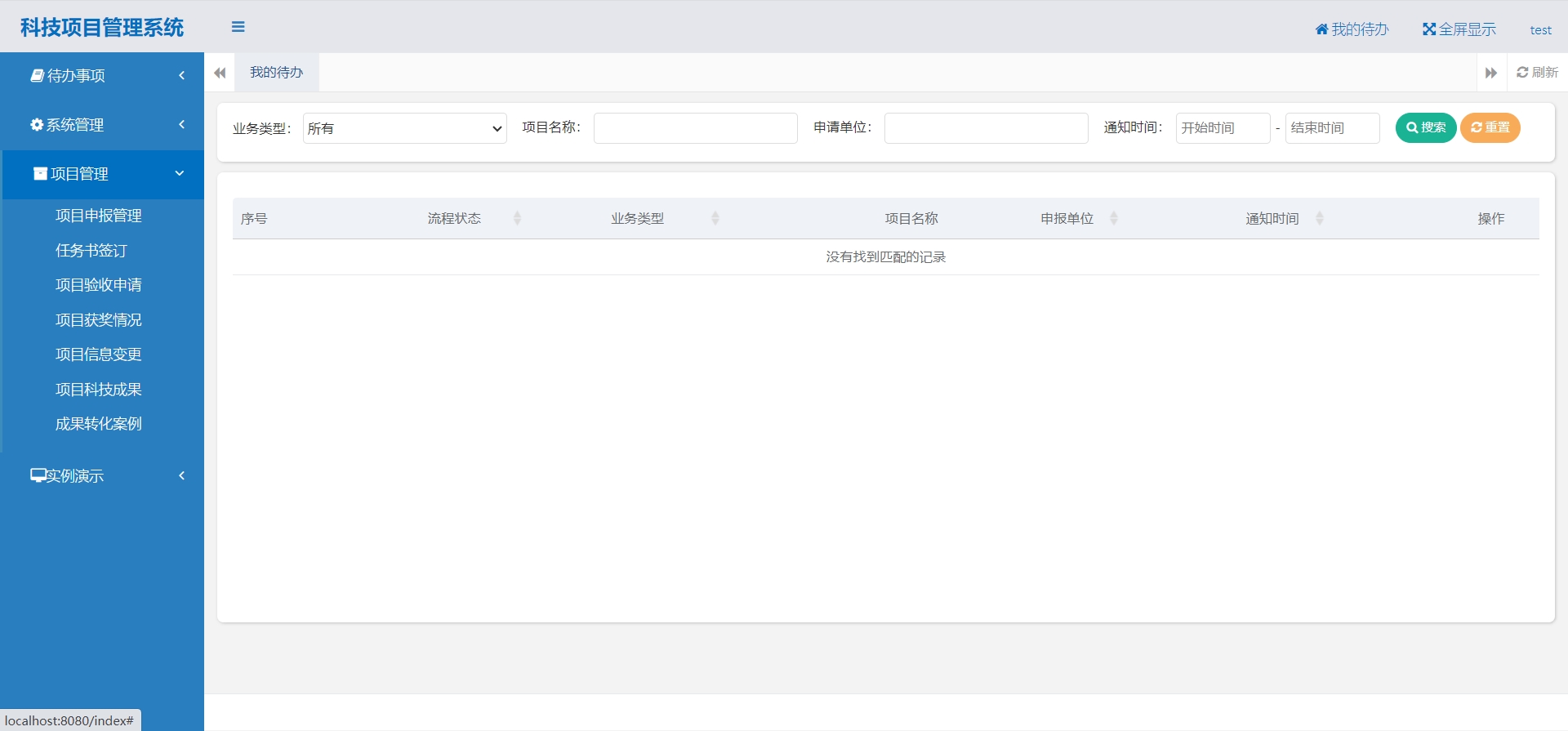Click the 操作 column header
Screen dimensions: 1568x731
(1491, 219)
